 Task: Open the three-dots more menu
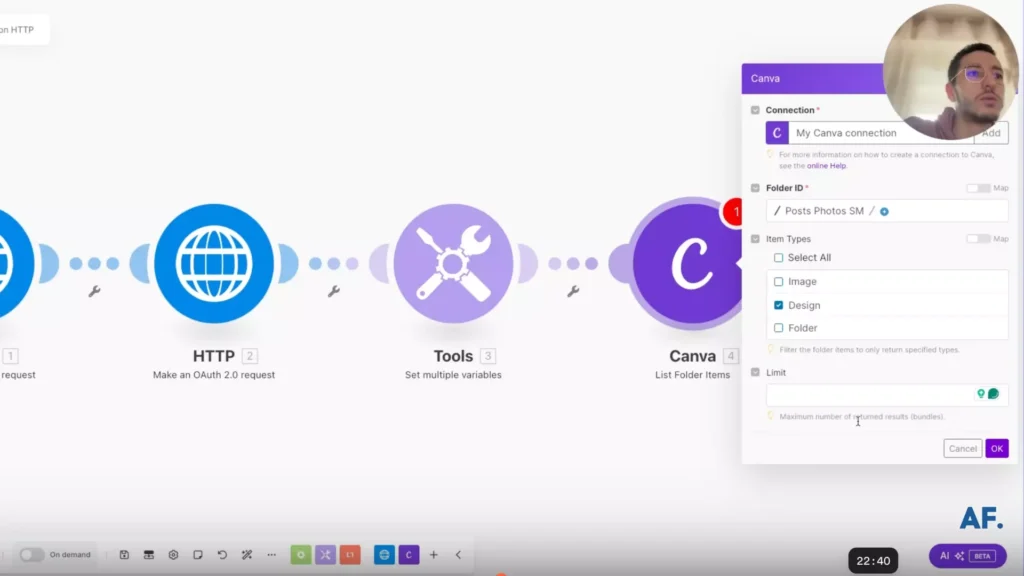[272, 554]
